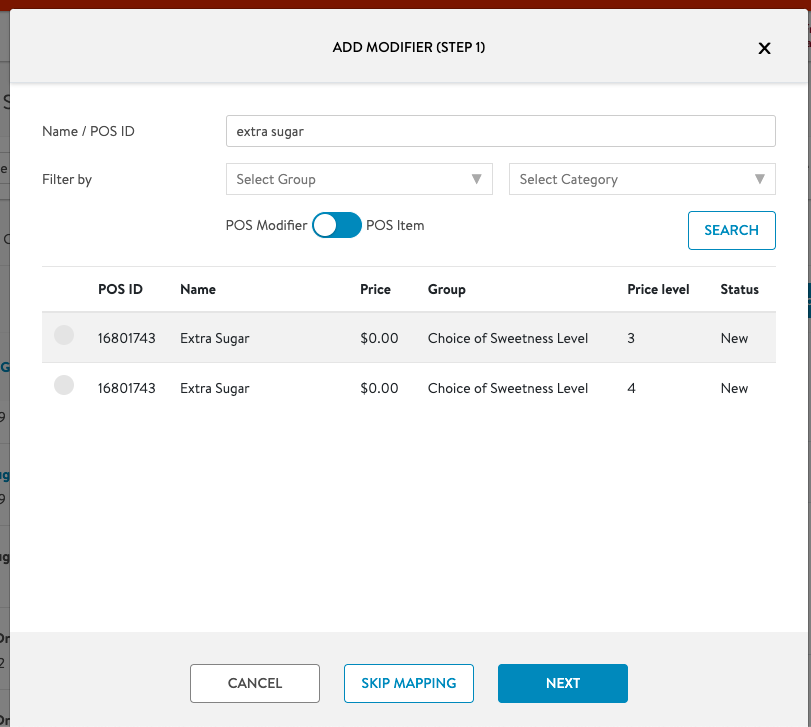Image resolution: width=811 pixels, height=727 pixels.
Task: Click the Price column header
Action: (375, 290)
